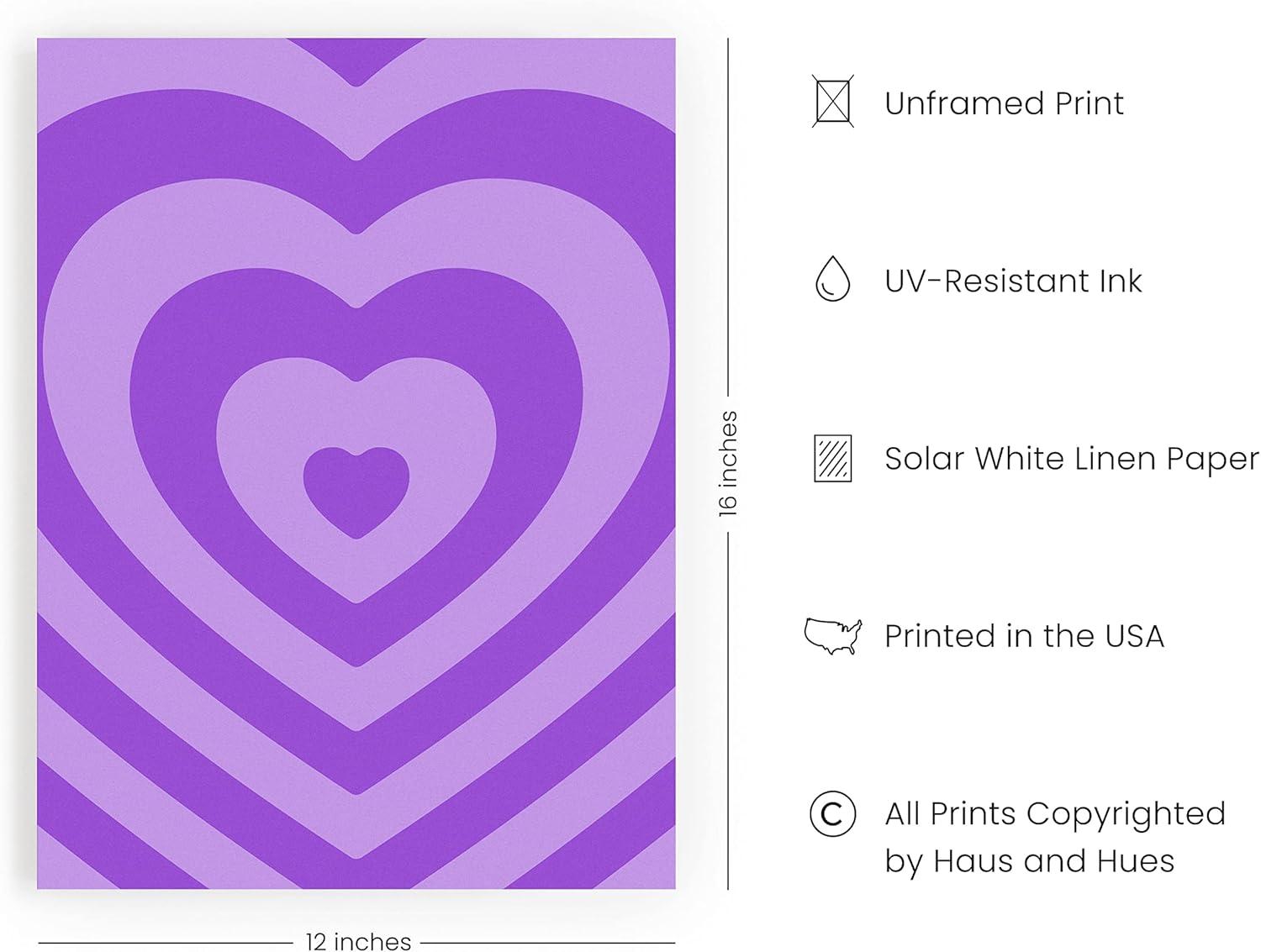Screen dimensions: 1261x952
Task: Click the UV-Resistant Ink text
Action: (1013, 281)
